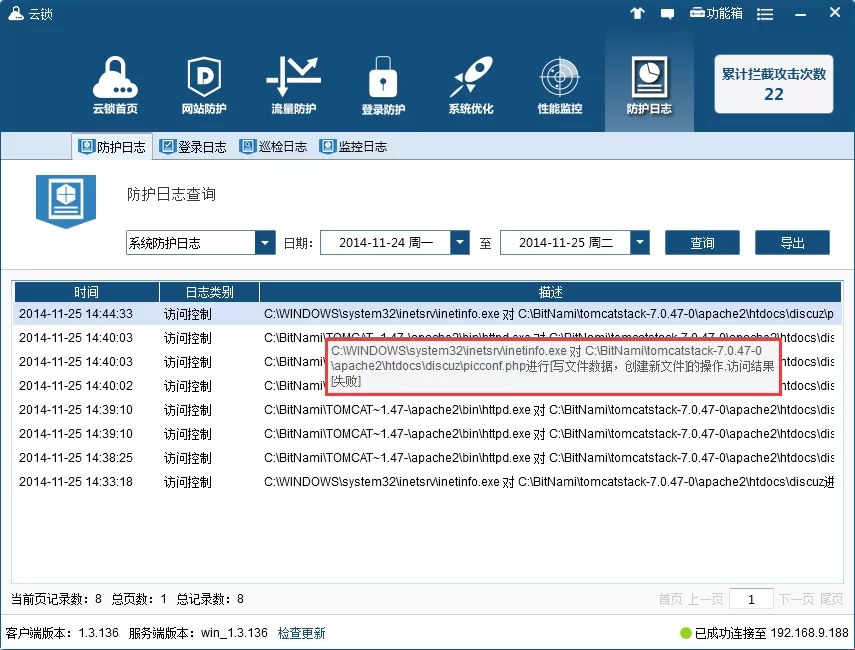The width and height of the screenshot is (855, 650).
Task: Open the 性能监控 radar icon
Action: (x=560, y=85)
